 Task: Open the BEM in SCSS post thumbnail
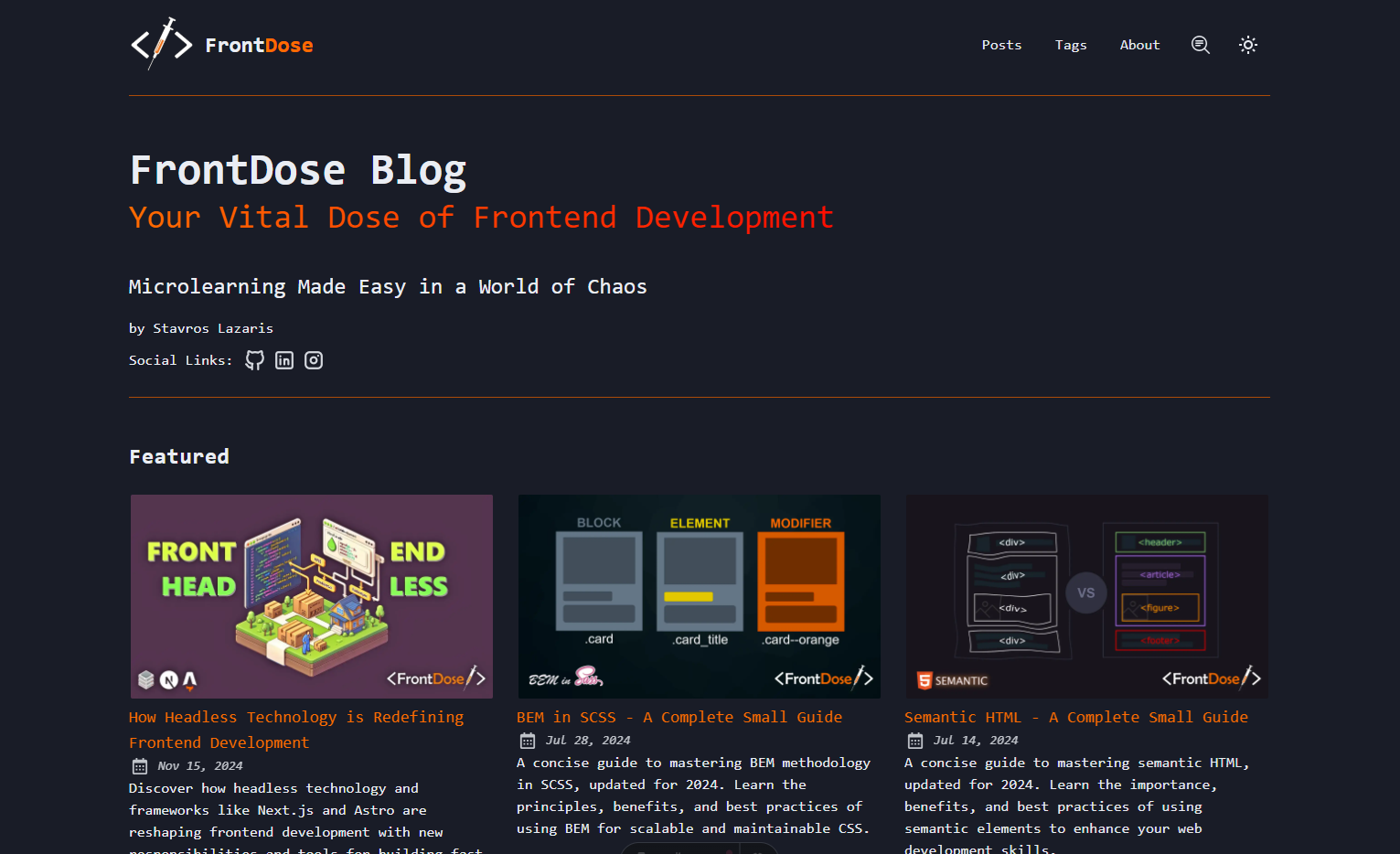700,596
